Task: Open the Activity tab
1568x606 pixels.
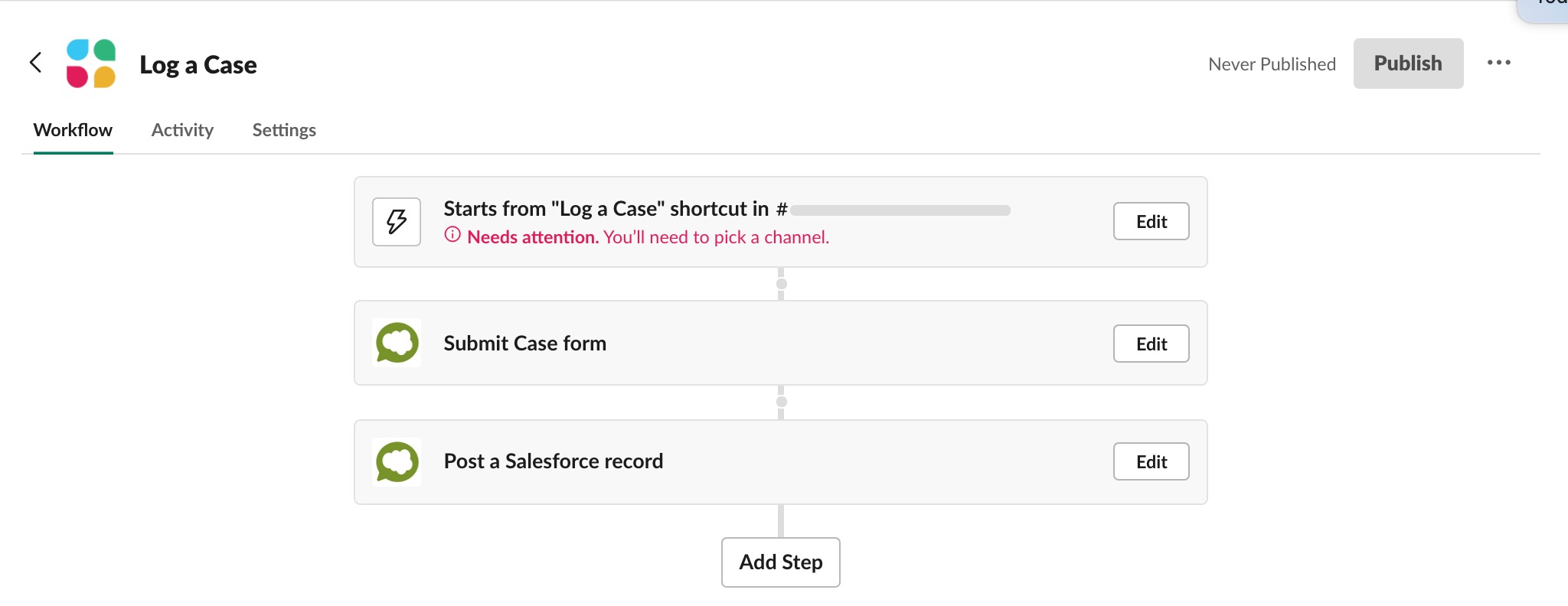Action: tap(182, 130)
